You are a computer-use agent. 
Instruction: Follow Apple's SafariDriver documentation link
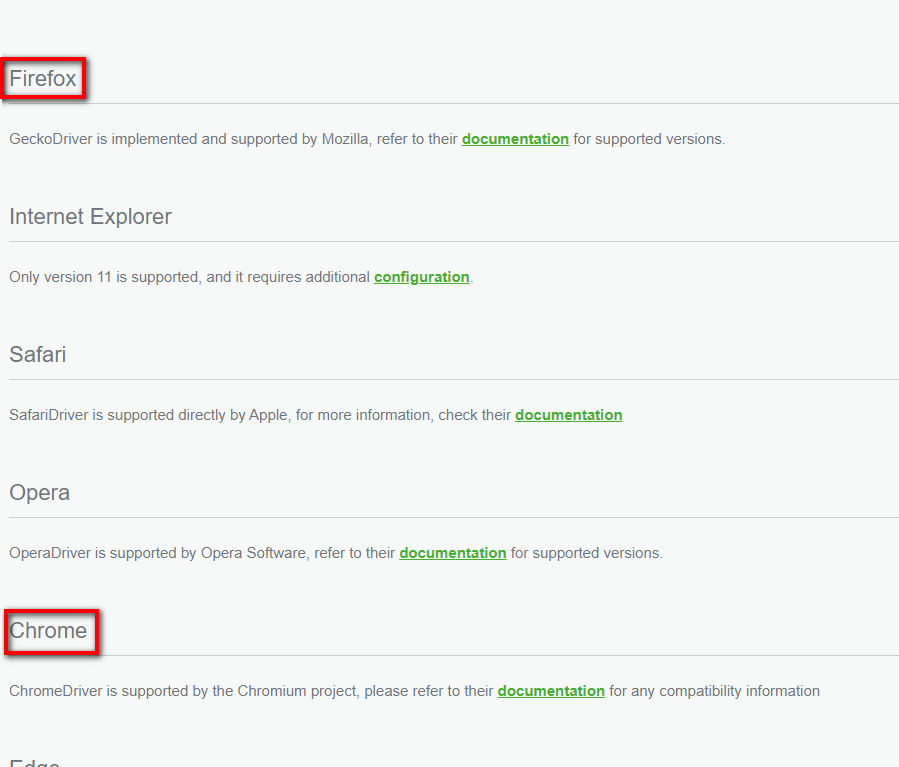[568, 415]
